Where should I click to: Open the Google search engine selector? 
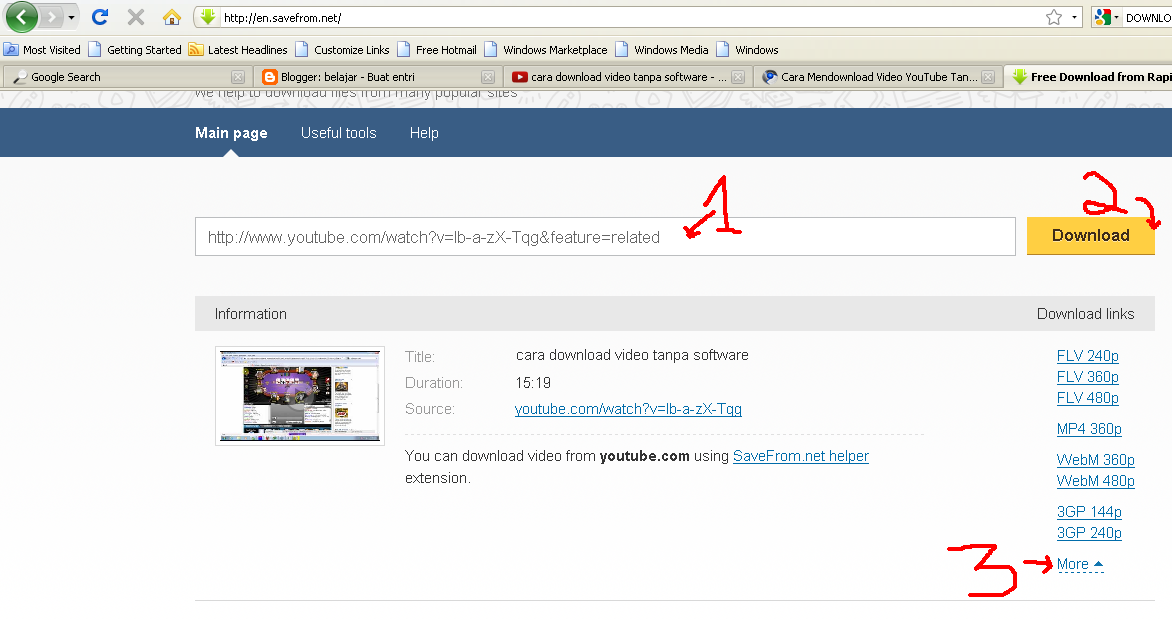tap(1105, 17)
